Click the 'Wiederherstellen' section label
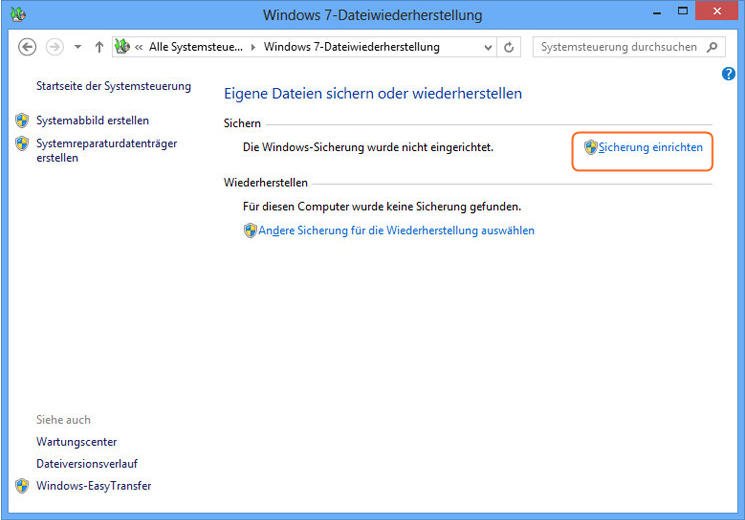 [266, 183]
